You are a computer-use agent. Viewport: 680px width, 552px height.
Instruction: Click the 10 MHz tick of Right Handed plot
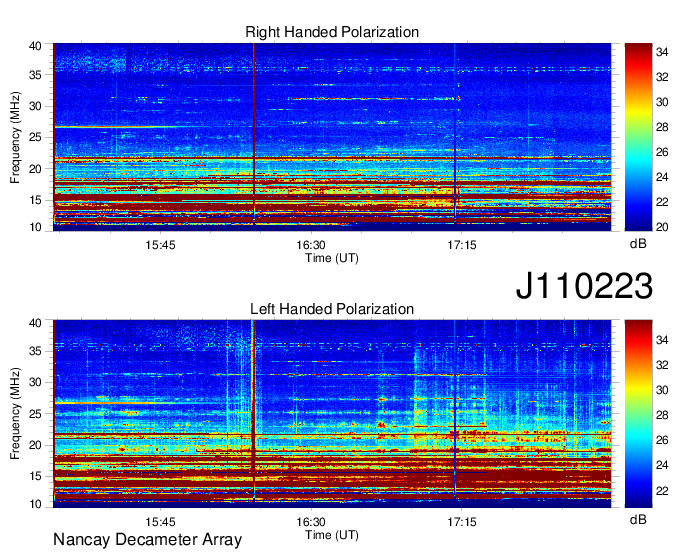click(35, 227)
